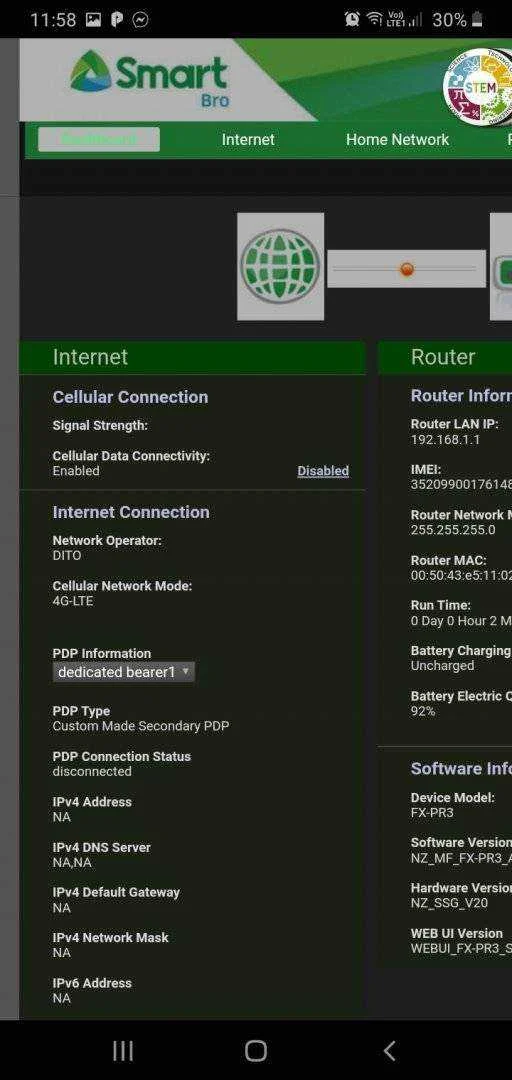Click the Run Time label
The width and height of the screenshot is (512, 1080).
tap(440, 605)
